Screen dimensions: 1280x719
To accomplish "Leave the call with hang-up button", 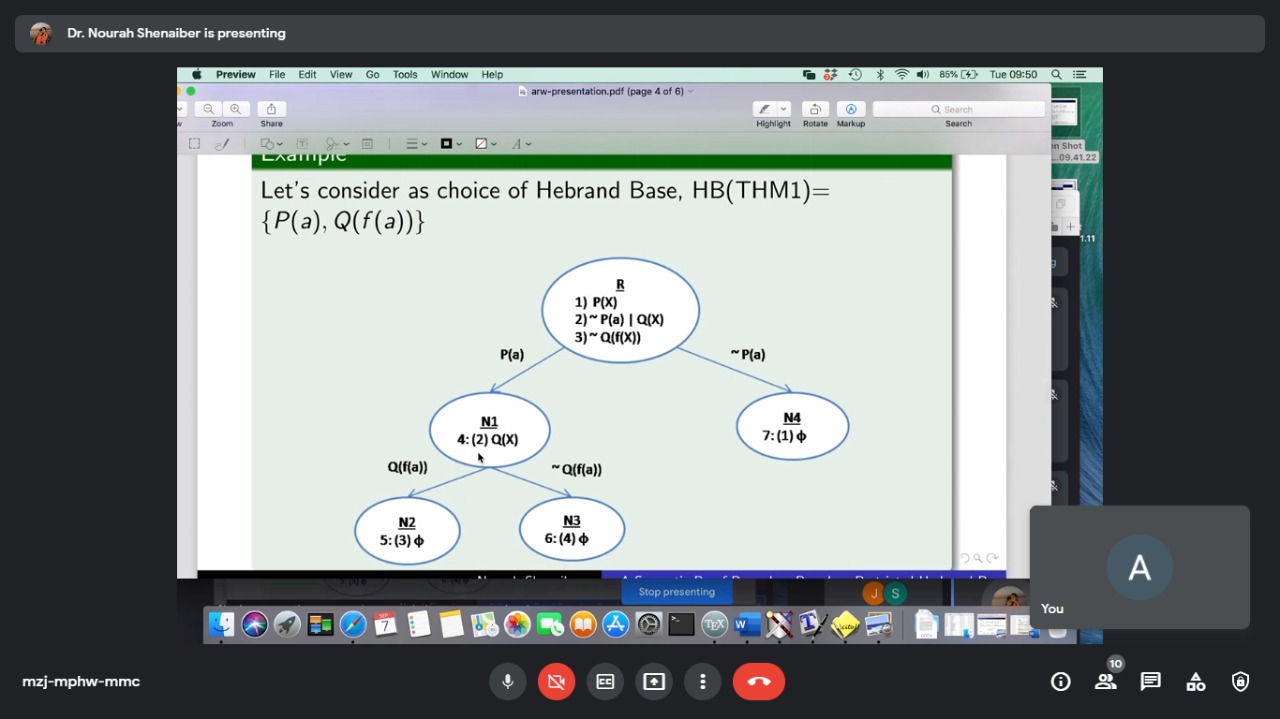I will (x=759, y=682).
